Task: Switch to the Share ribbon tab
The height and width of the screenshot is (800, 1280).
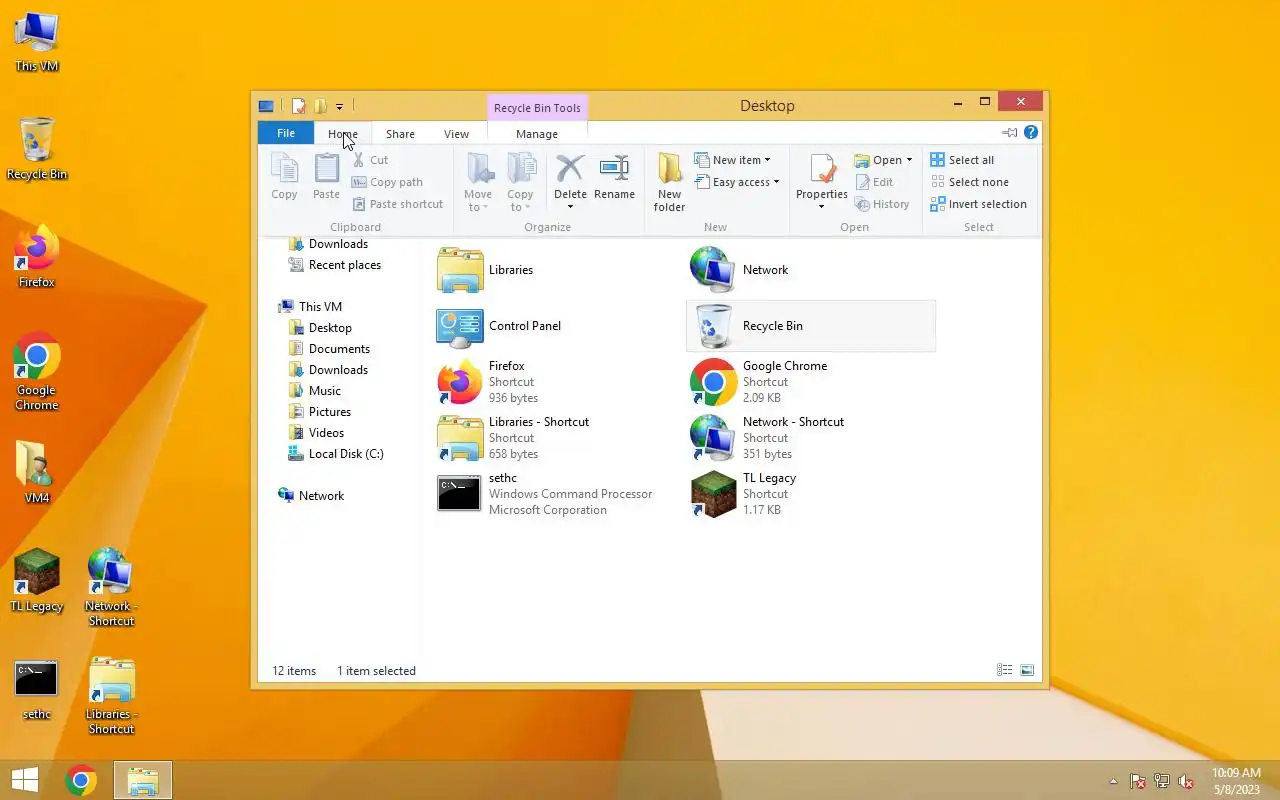Action: [400, 133]
